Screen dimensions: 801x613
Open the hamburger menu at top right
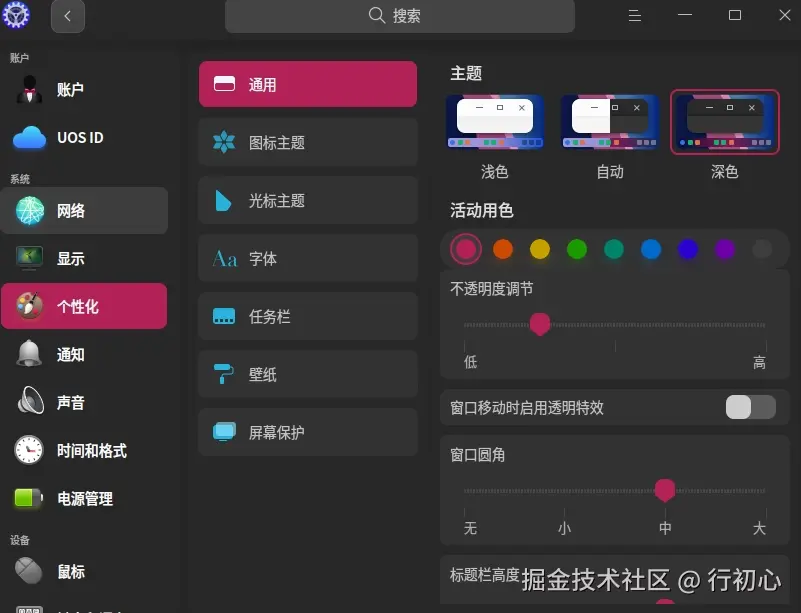click(x=634, y=16)
